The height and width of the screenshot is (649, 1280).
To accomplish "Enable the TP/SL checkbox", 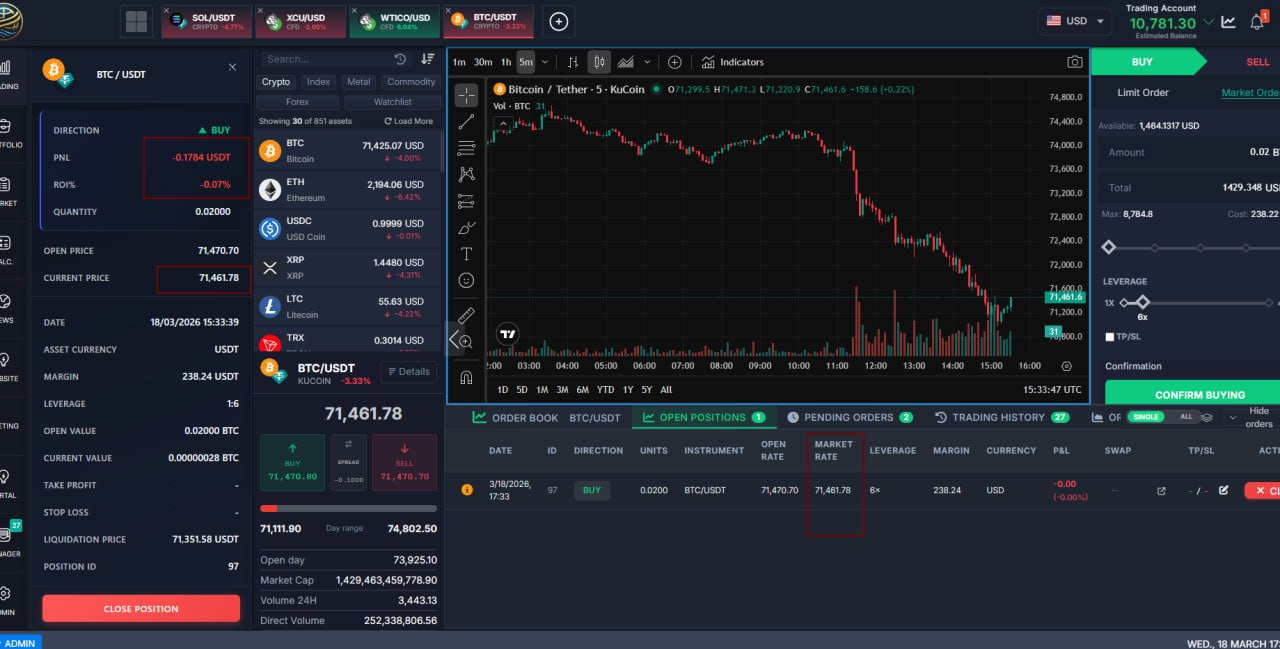I will 1110,337.
